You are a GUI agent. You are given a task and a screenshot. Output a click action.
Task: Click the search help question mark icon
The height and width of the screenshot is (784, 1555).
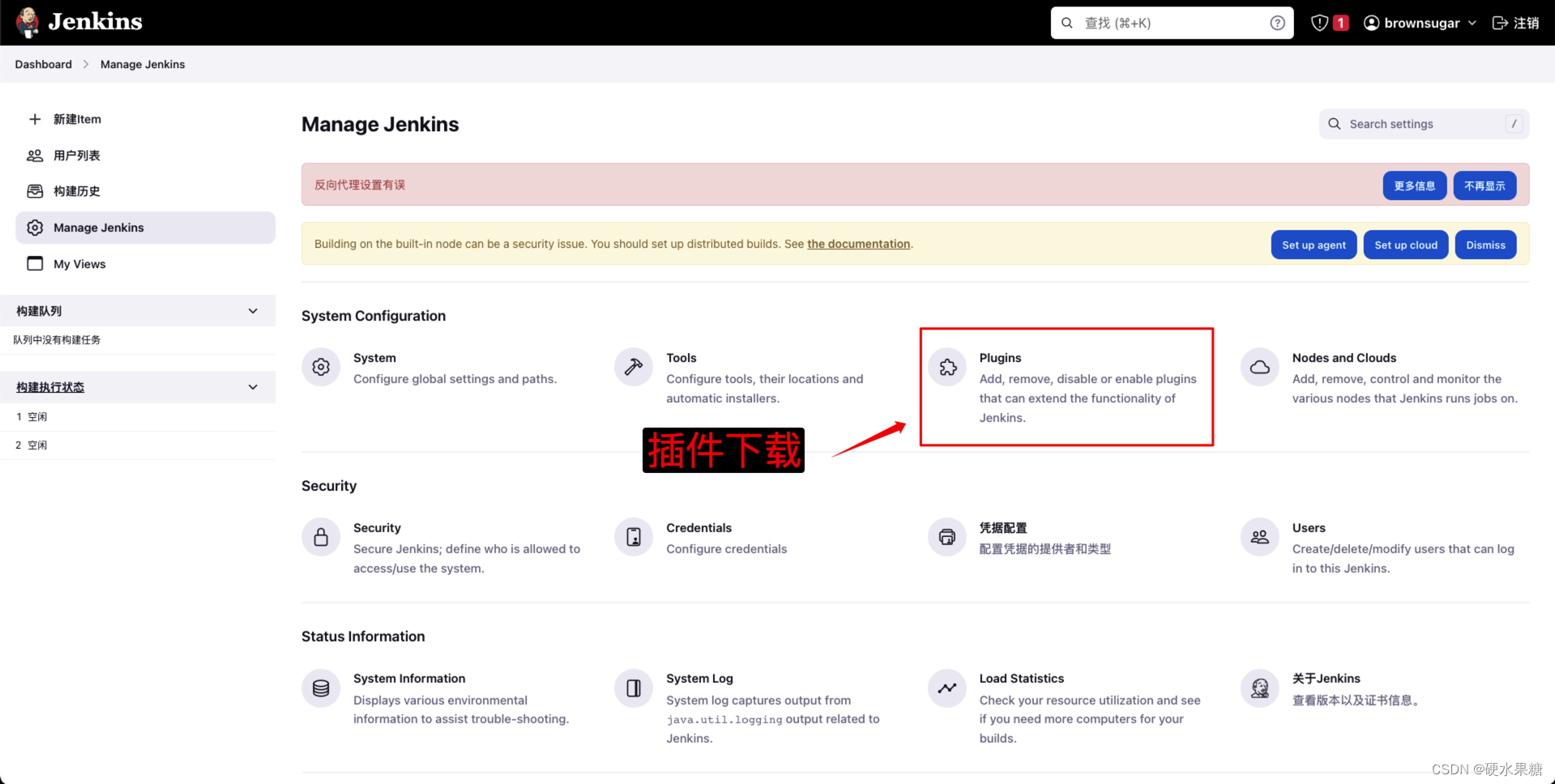(1277, 23)
